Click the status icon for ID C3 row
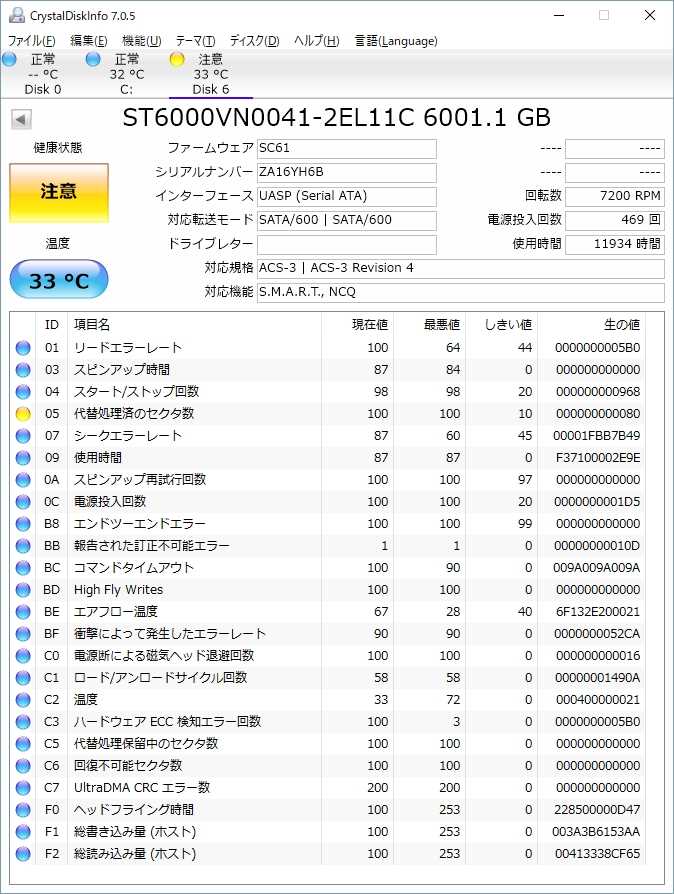674x894 pixels. [23, 722]
